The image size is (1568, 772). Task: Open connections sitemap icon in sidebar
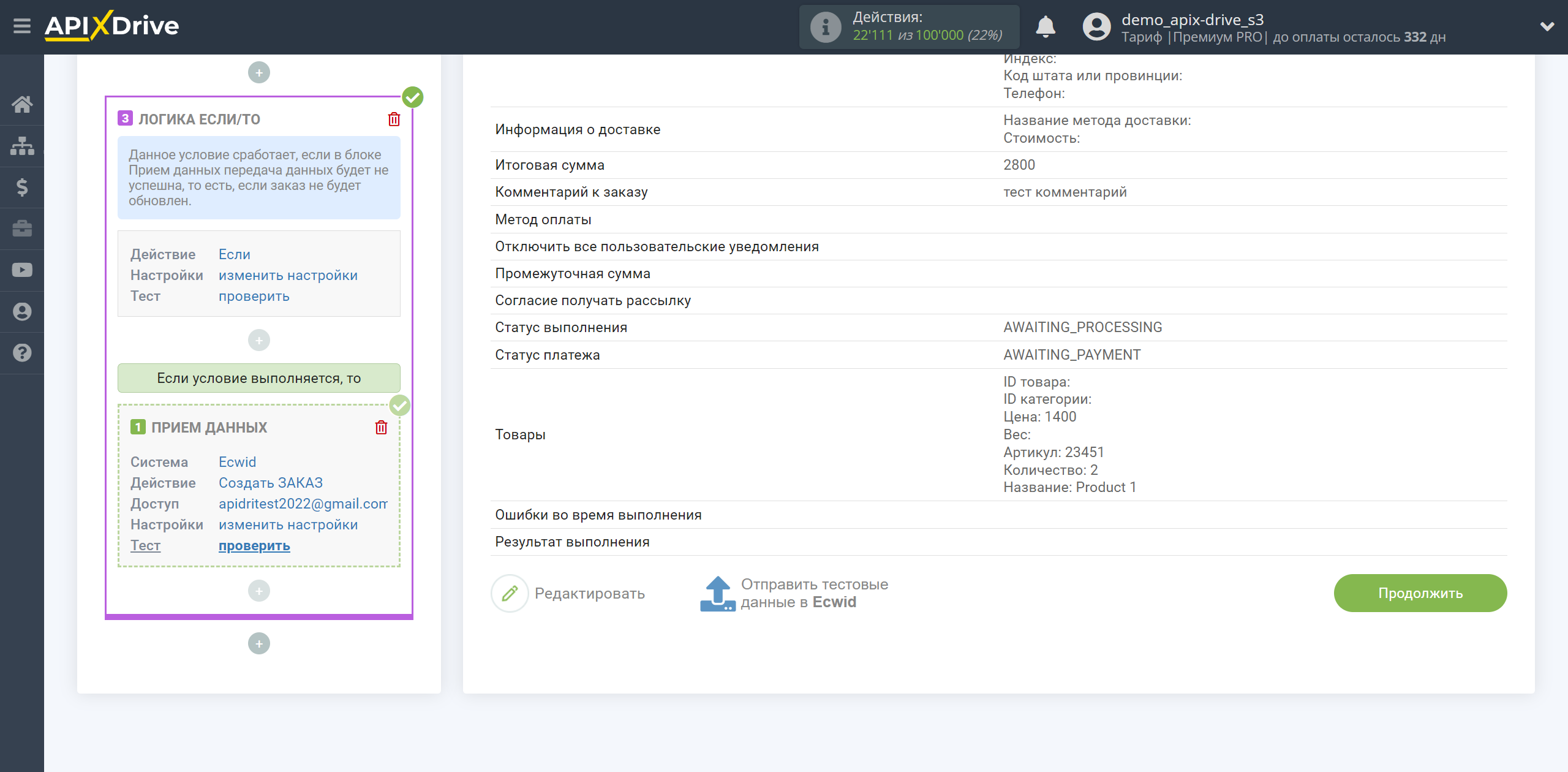coord(22,146)
